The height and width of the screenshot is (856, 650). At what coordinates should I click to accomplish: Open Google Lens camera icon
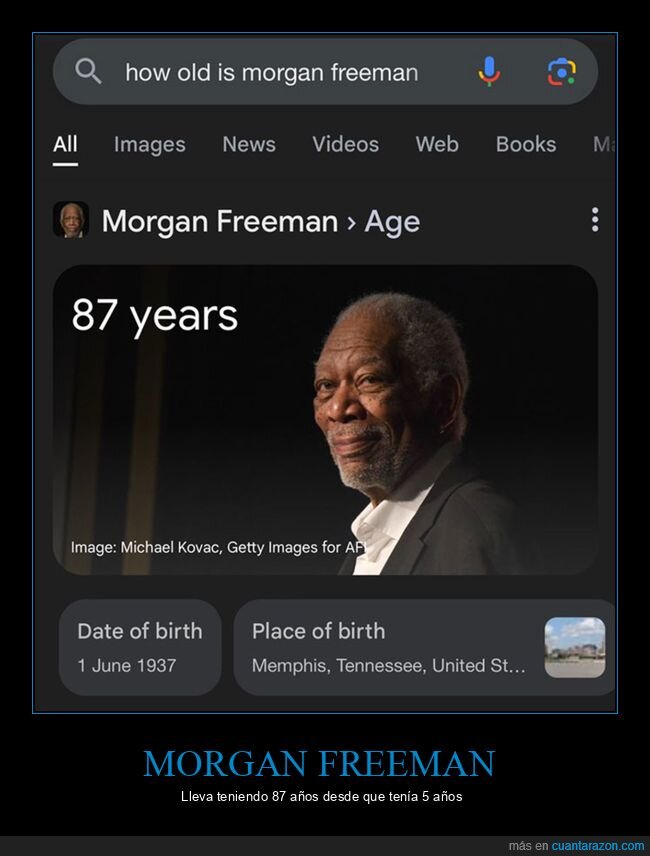point(562,72)
